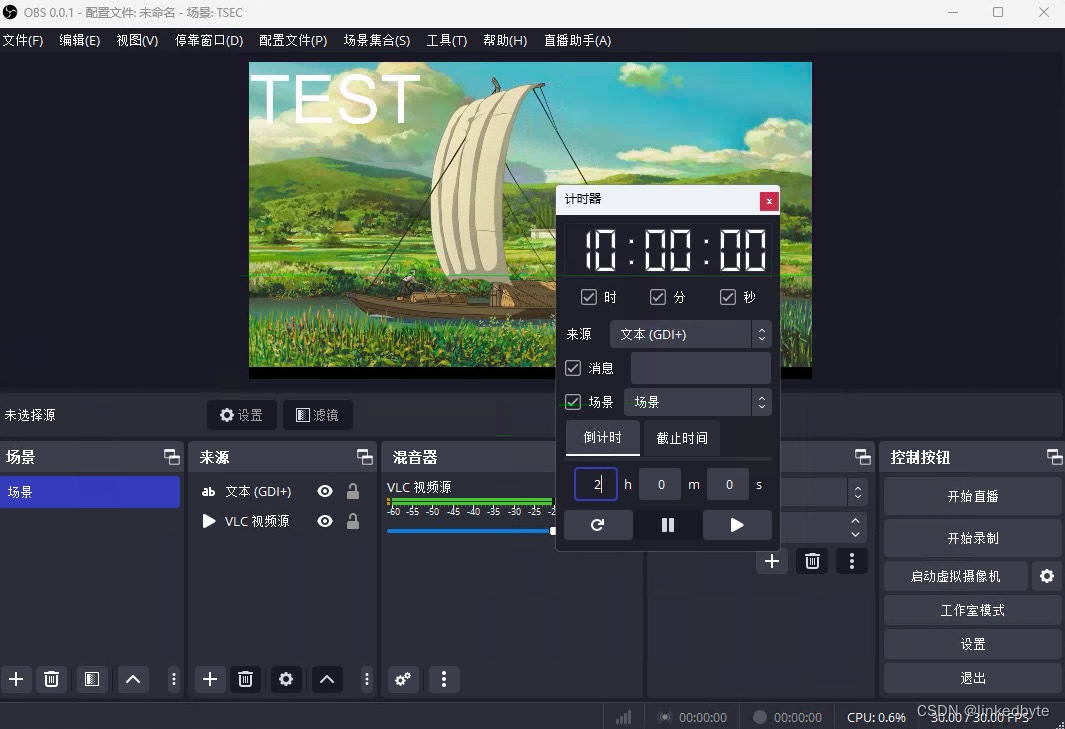The image size is (1065, 729).
Task: Open mixer menu three-dot icon
Action: click(x=444, y=679)
